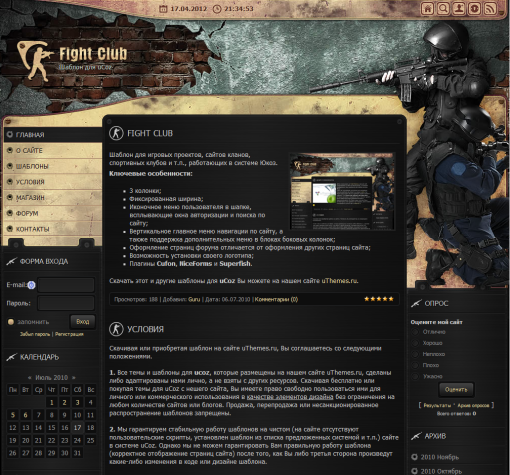
Task: Toggle the "запомнить" remember-me checkbox
Action: click(11, 322)
